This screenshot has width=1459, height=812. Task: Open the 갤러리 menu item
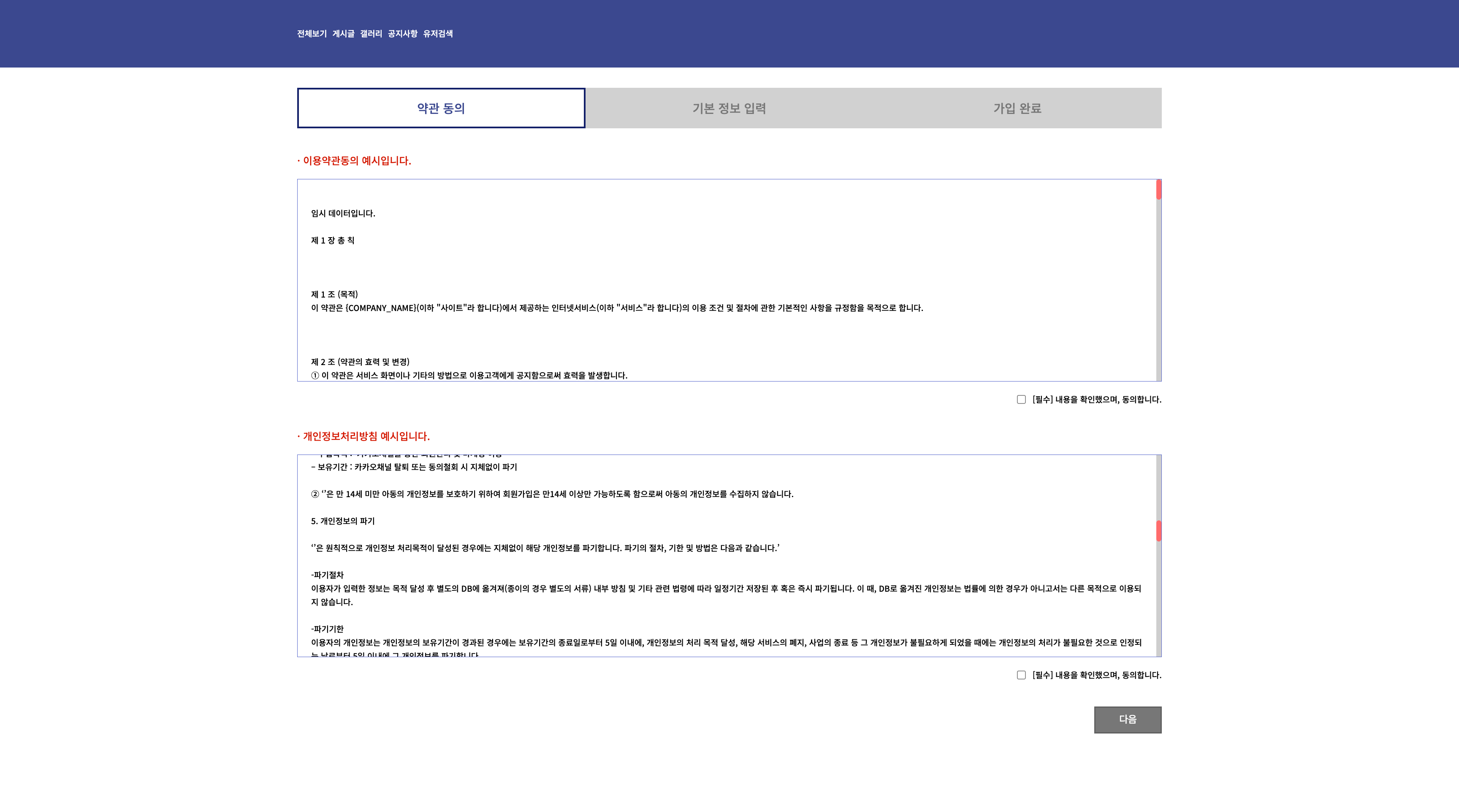pyautogui.click(x=371, y=34)
